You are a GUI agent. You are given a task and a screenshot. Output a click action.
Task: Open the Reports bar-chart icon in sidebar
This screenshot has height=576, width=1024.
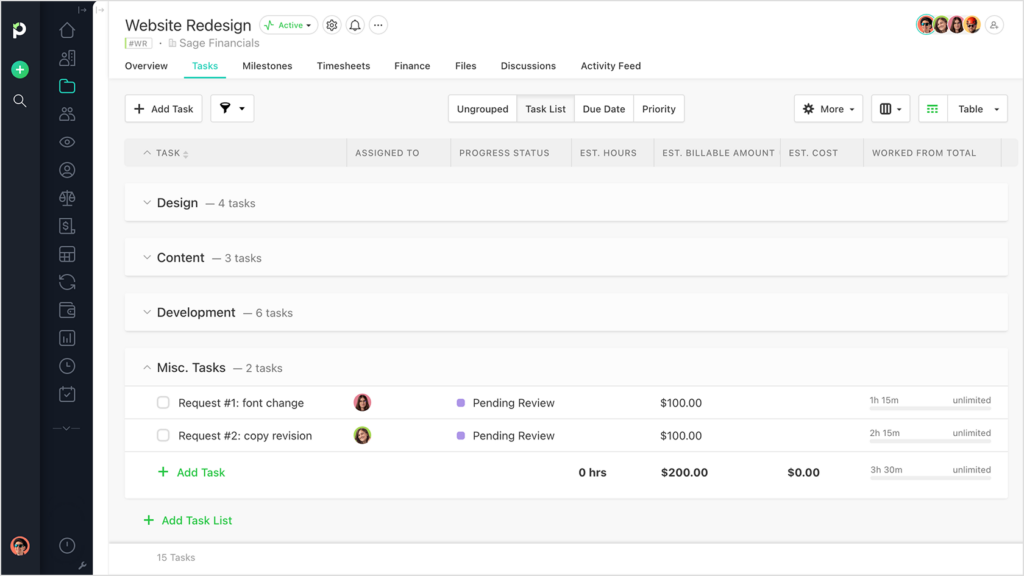pyautogui.click(x=66, y=338)
